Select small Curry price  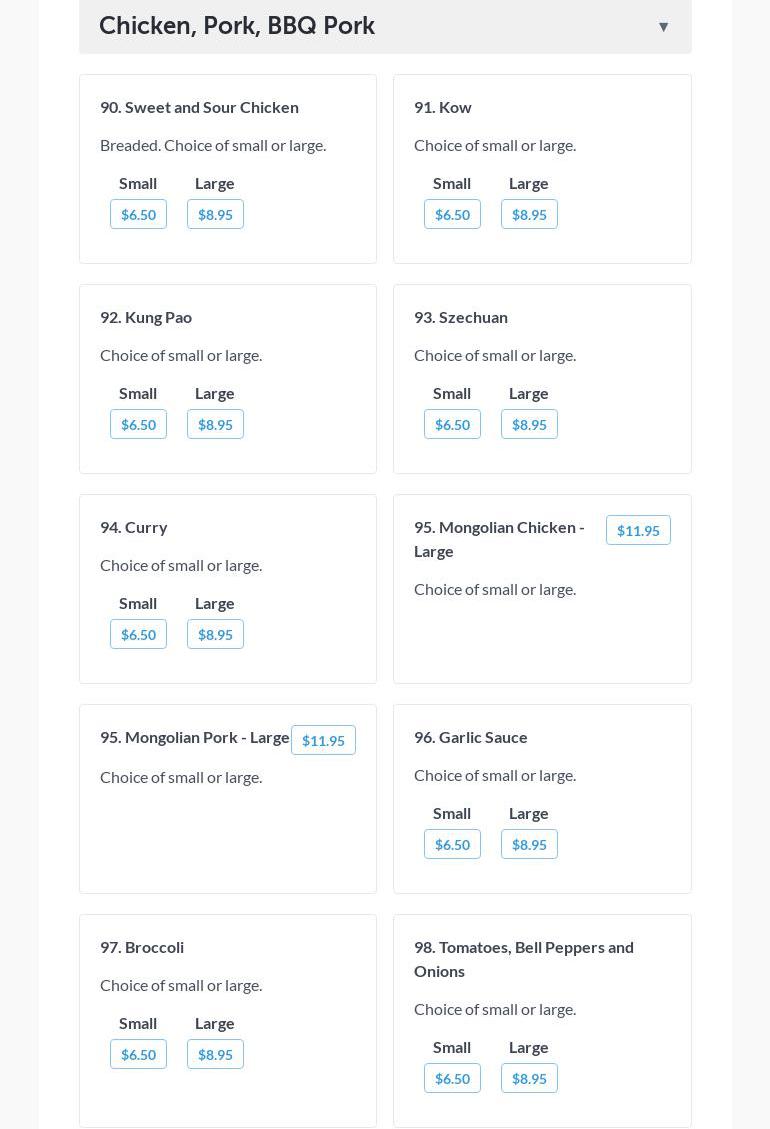[x=138, y=634]
